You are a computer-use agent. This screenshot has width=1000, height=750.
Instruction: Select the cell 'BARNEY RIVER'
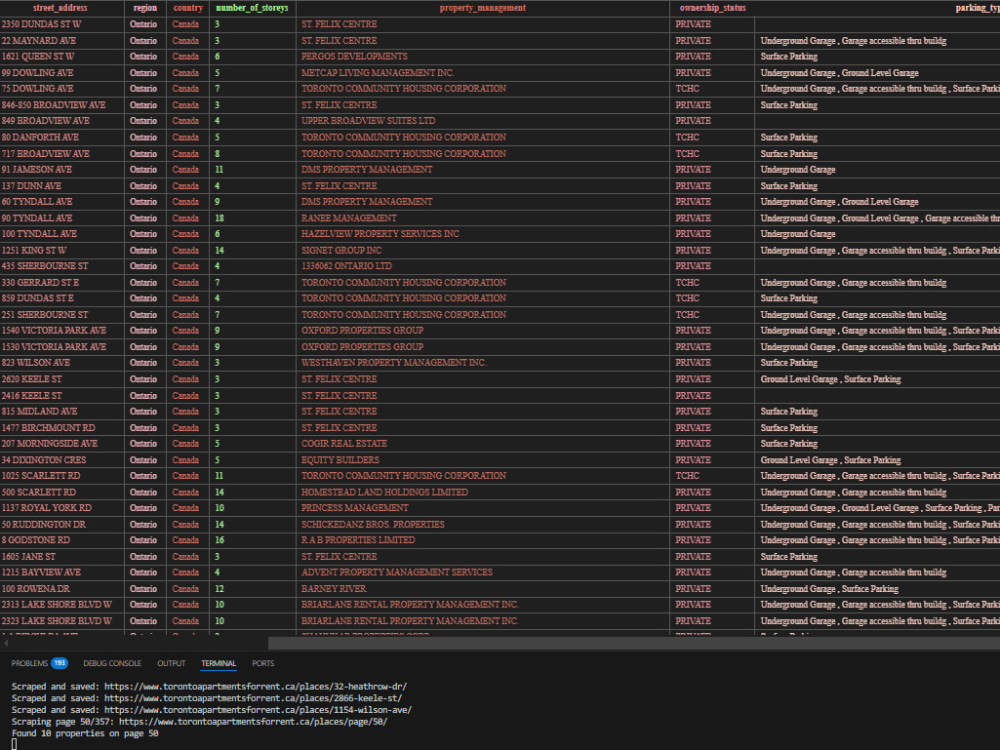click(x=483, y=589)
